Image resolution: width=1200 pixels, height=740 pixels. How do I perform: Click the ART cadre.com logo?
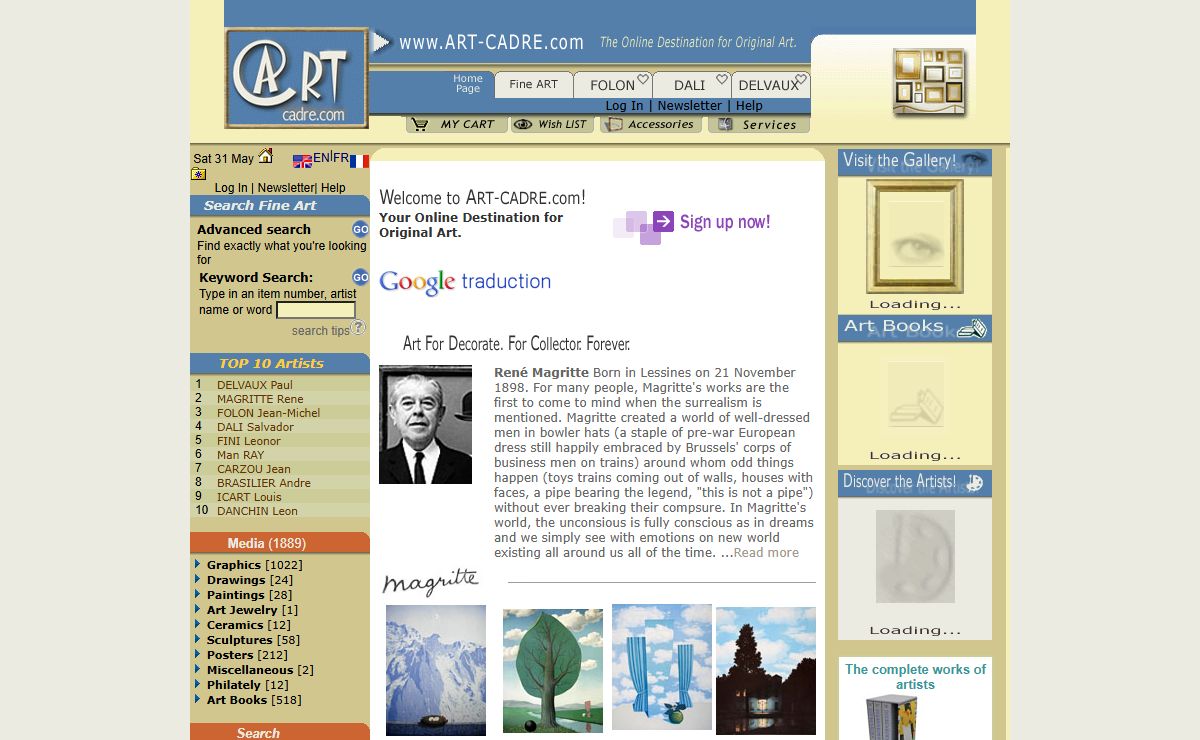(297, 78)
